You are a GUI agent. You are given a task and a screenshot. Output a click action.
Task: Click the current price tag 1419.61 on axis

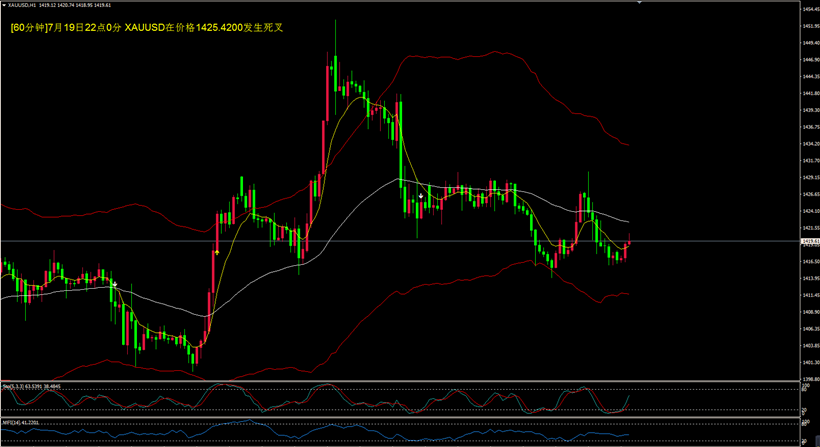click(810, 240)
